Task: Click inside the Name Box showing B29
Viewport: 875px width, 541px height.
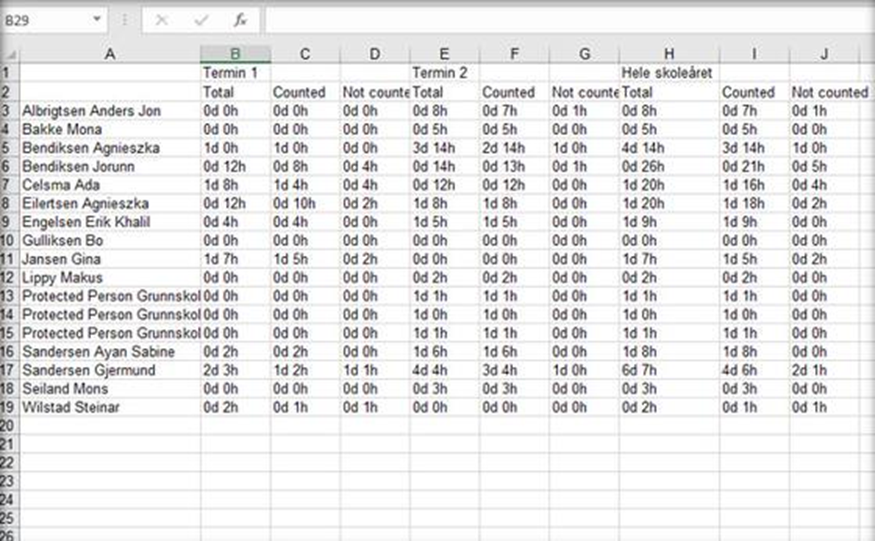Action: click(x=45, y=19)
